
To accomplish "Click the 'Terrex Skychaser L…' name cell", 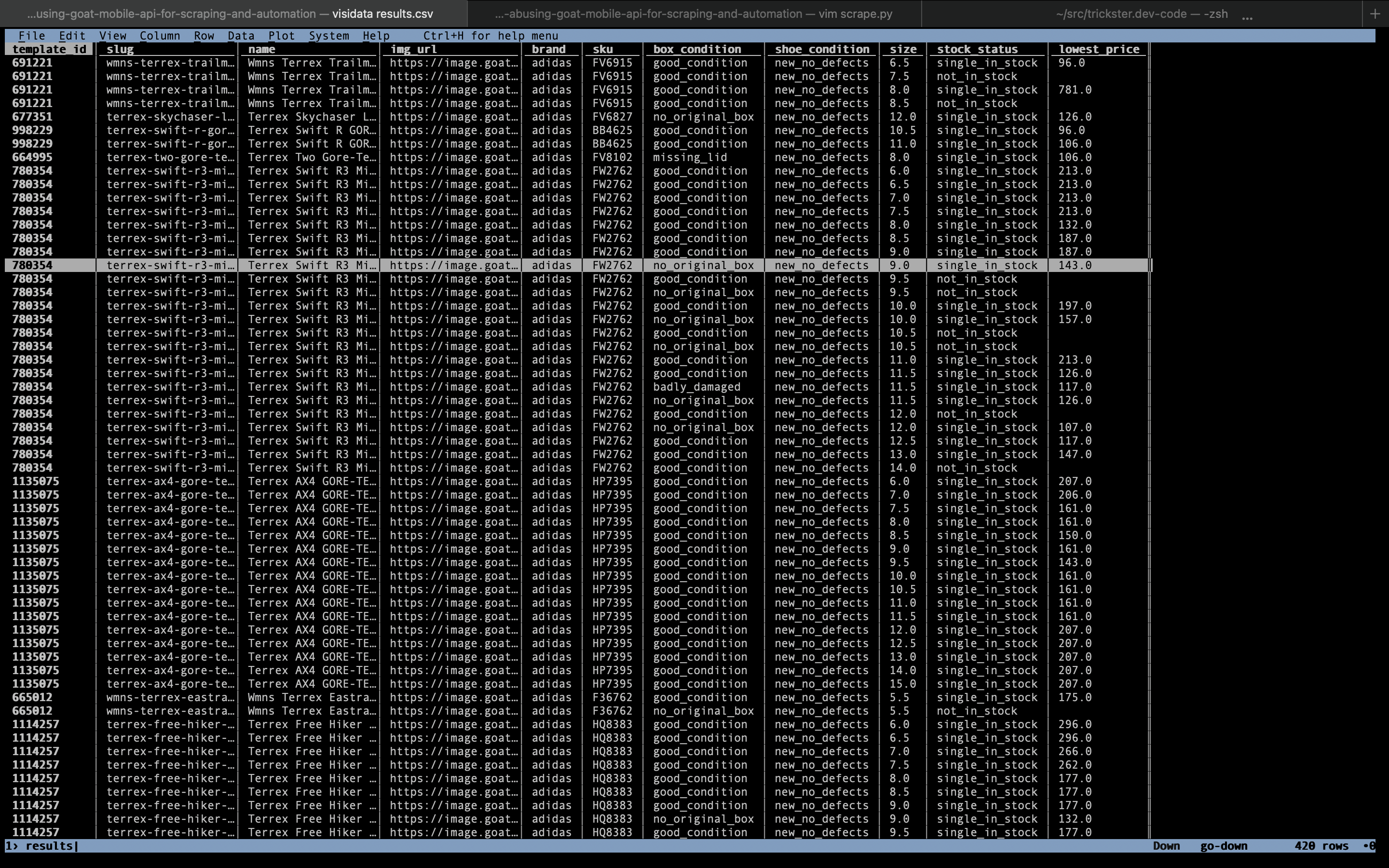I will [312, 117].
